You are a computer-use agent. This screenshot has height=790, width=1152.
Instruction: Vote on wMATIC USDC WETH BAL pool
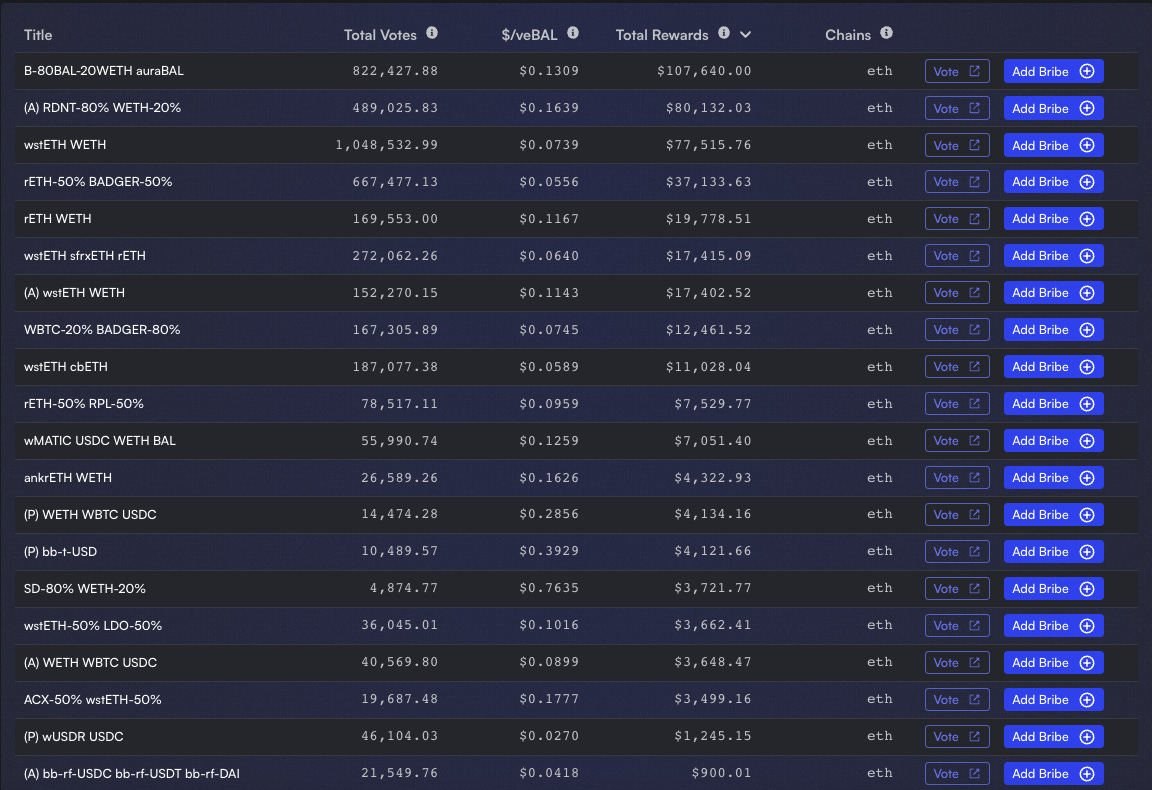point(957,441)
